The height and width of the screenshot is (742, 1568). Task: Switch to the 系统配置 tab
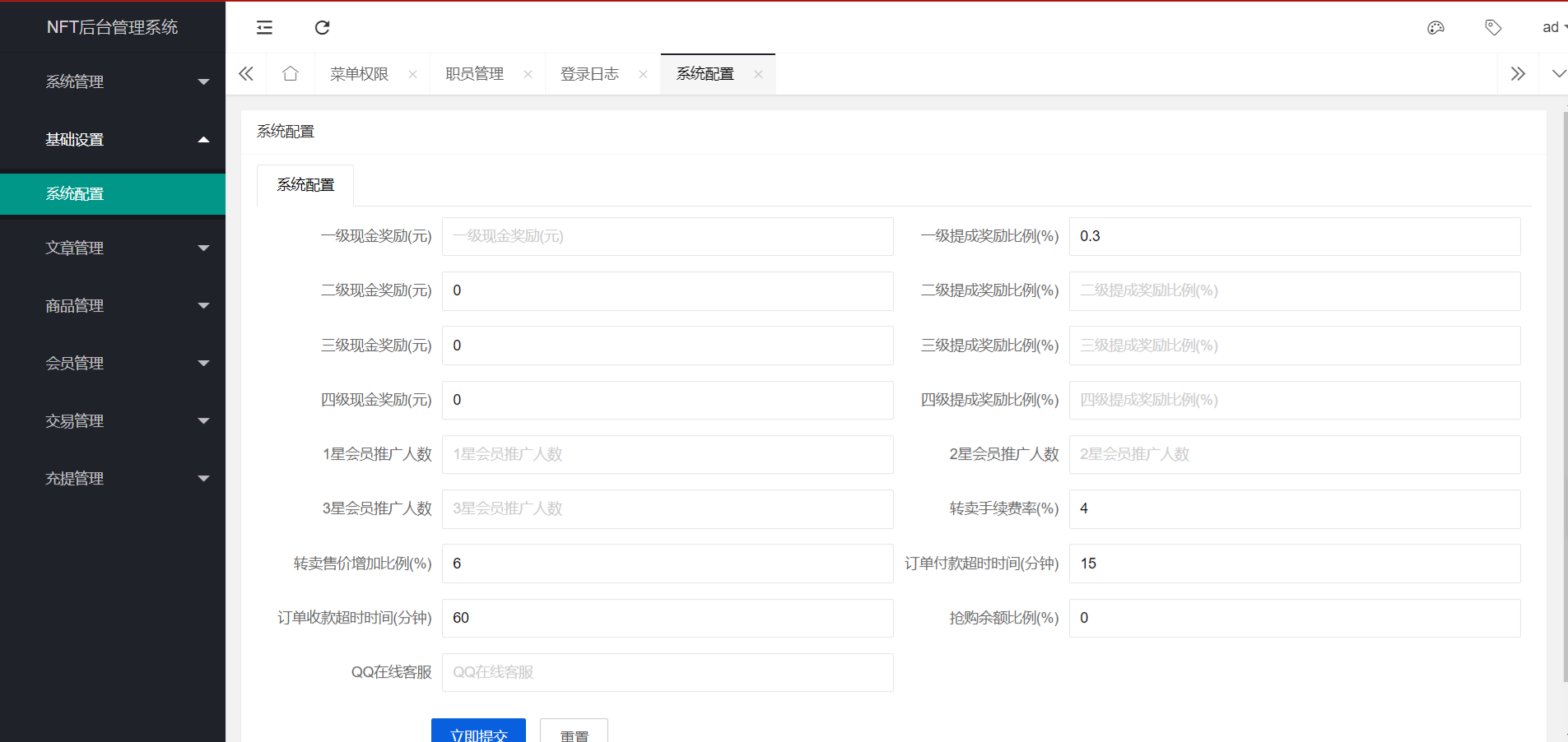[705, 73]
